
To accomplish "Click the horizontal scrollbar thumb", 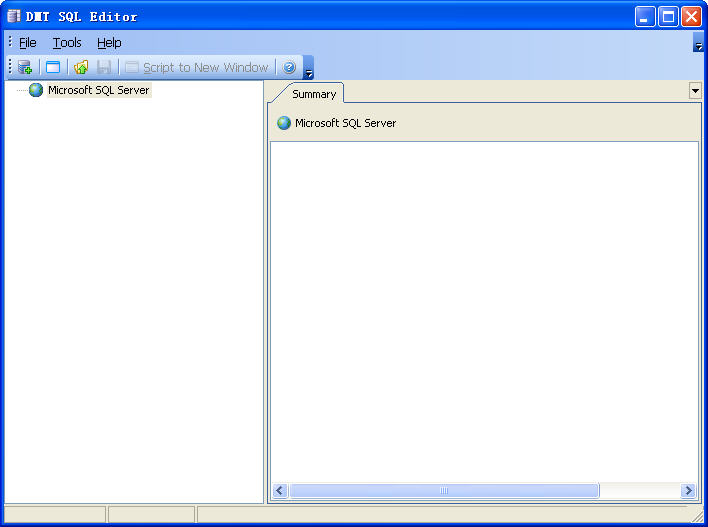I will point(444,491).
